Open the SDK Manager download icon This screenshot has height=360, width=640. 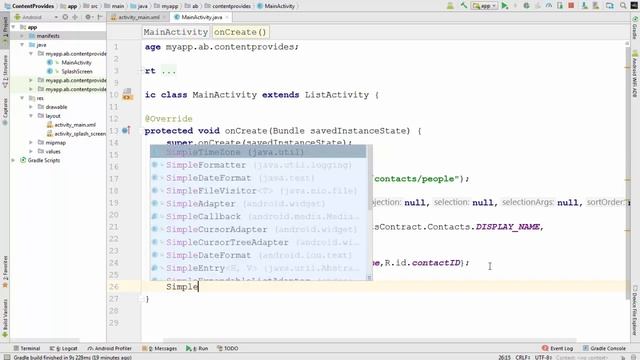584,6
